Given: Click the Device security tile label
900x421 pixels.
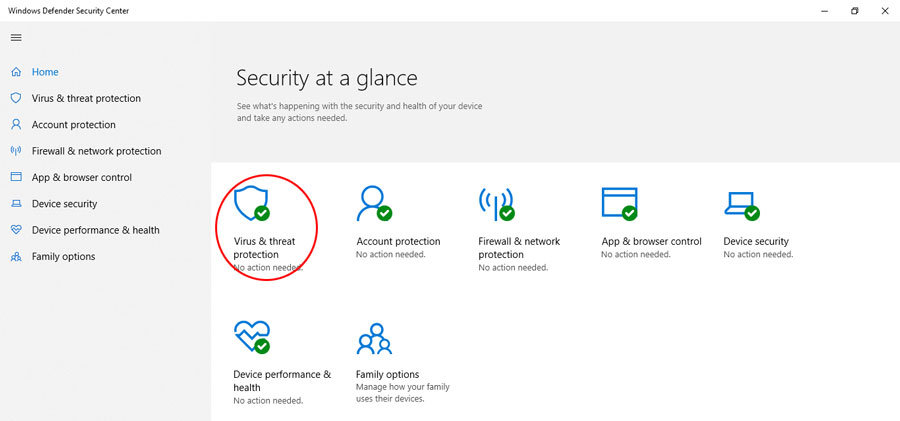Looking at the screenshot, I should pos(756,241).
